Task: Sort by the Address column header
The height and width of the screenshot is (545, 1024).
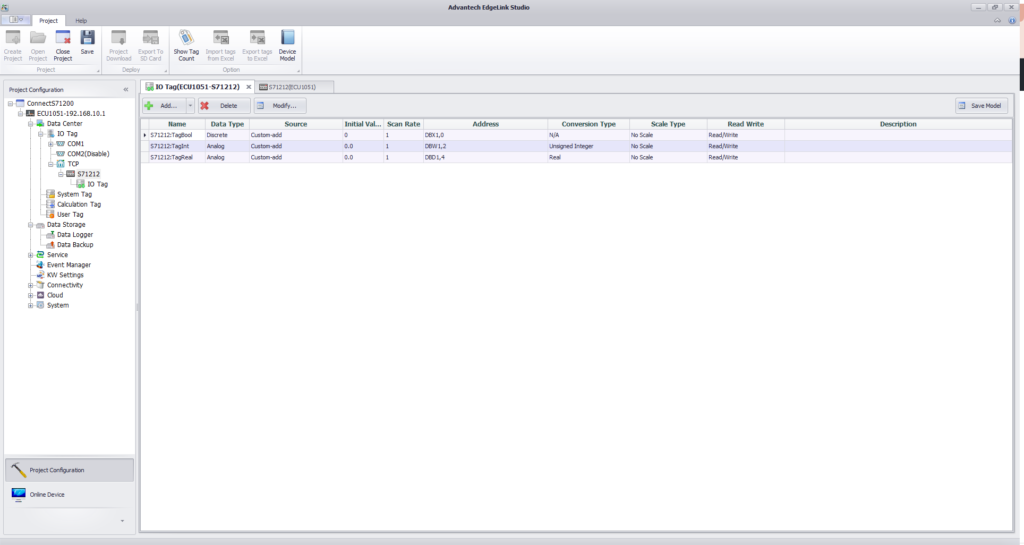Action: 485,124
